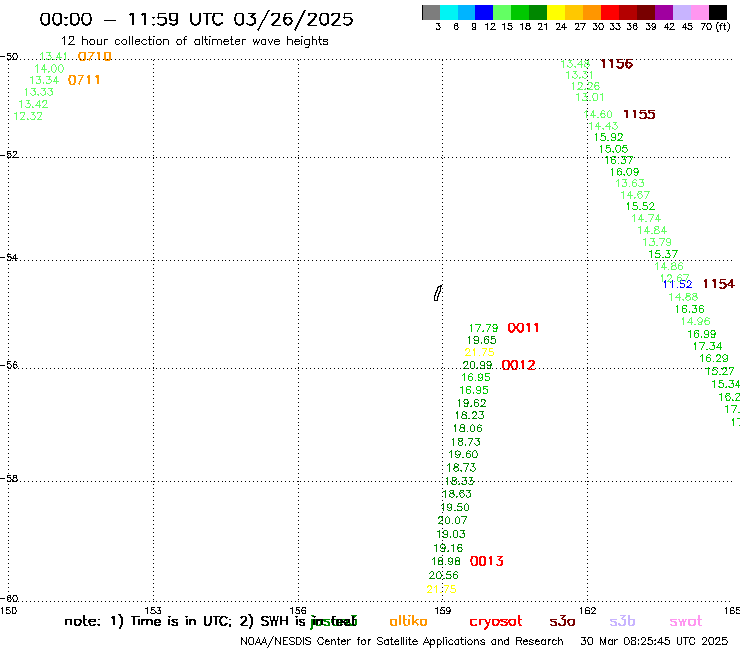Click the wave height value 18.23
Viewport: 740px width, 650px height.
coord(470,415)
